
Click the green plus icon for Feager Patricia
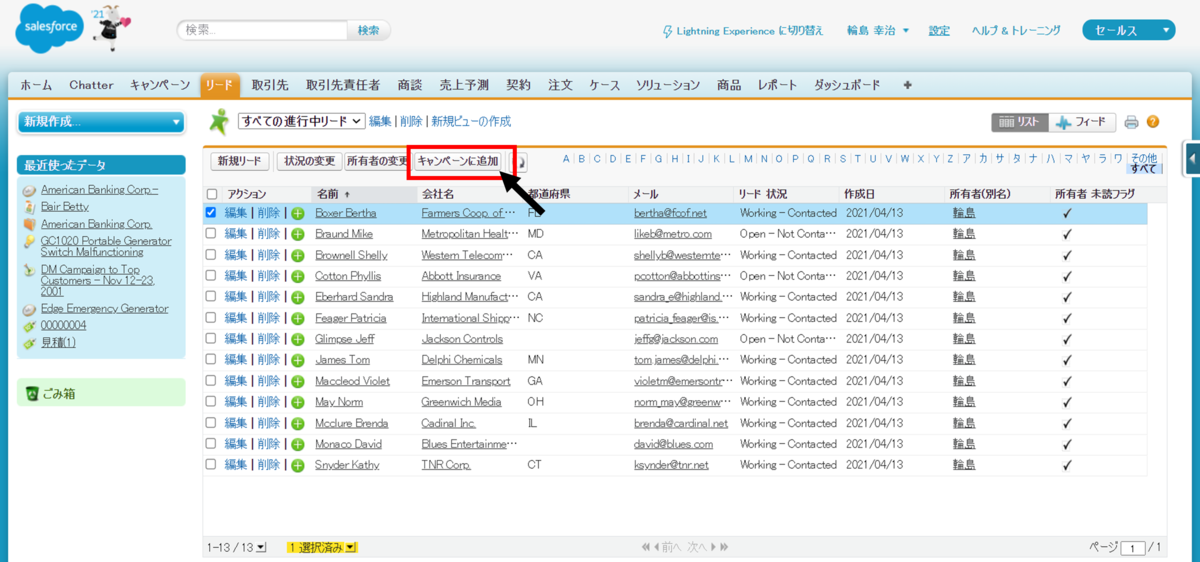pos(298,318)
